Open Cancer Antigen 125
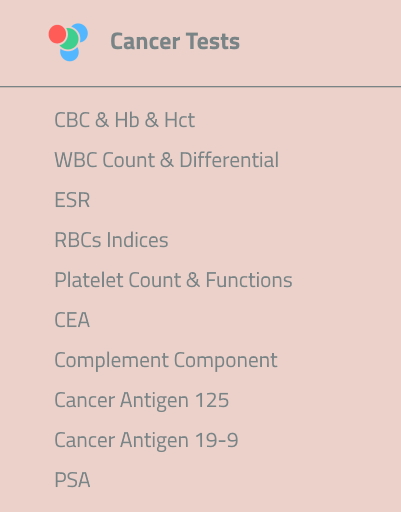 142,400
